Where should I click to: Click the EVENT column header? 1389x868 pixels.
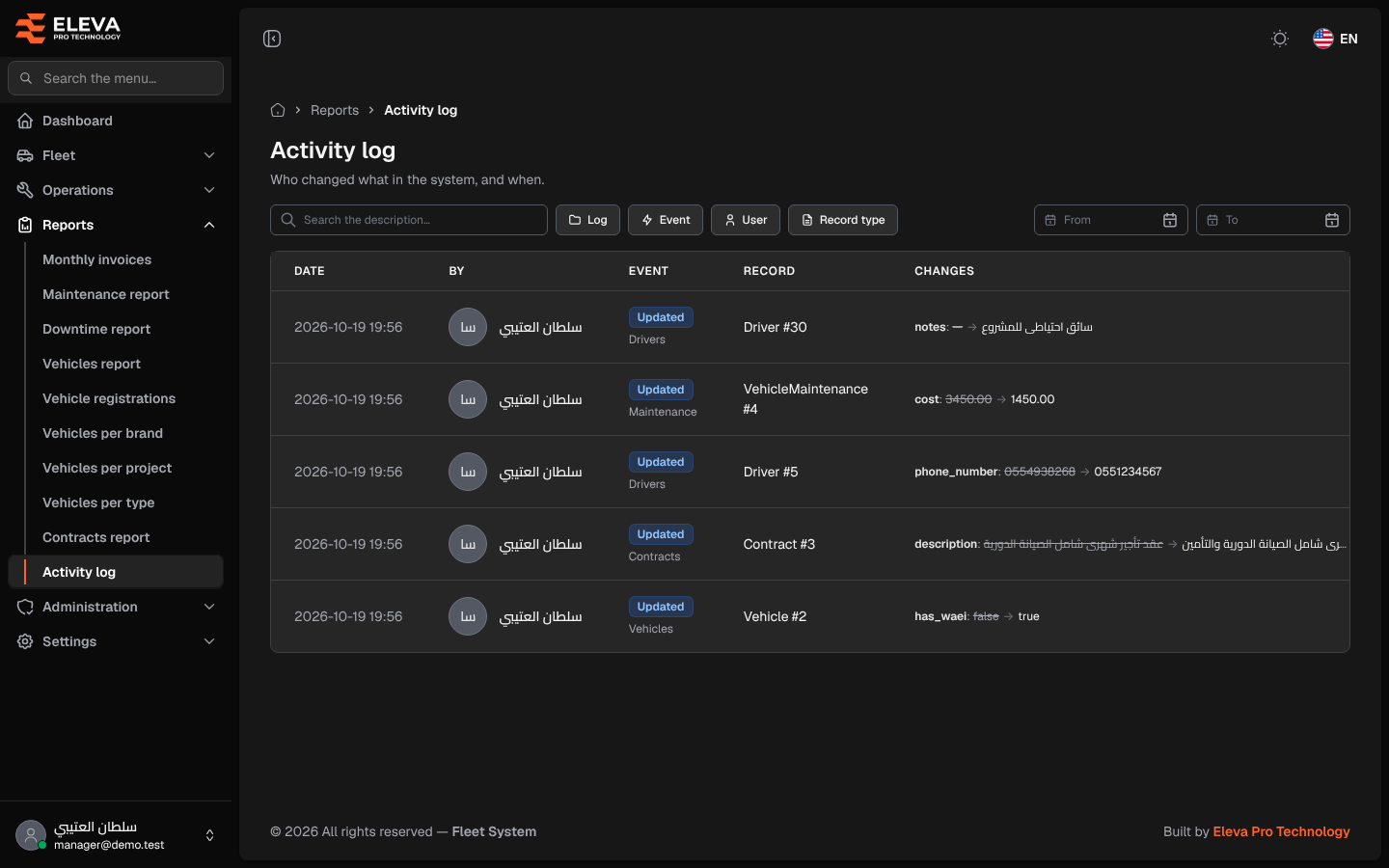click(648, 271)
